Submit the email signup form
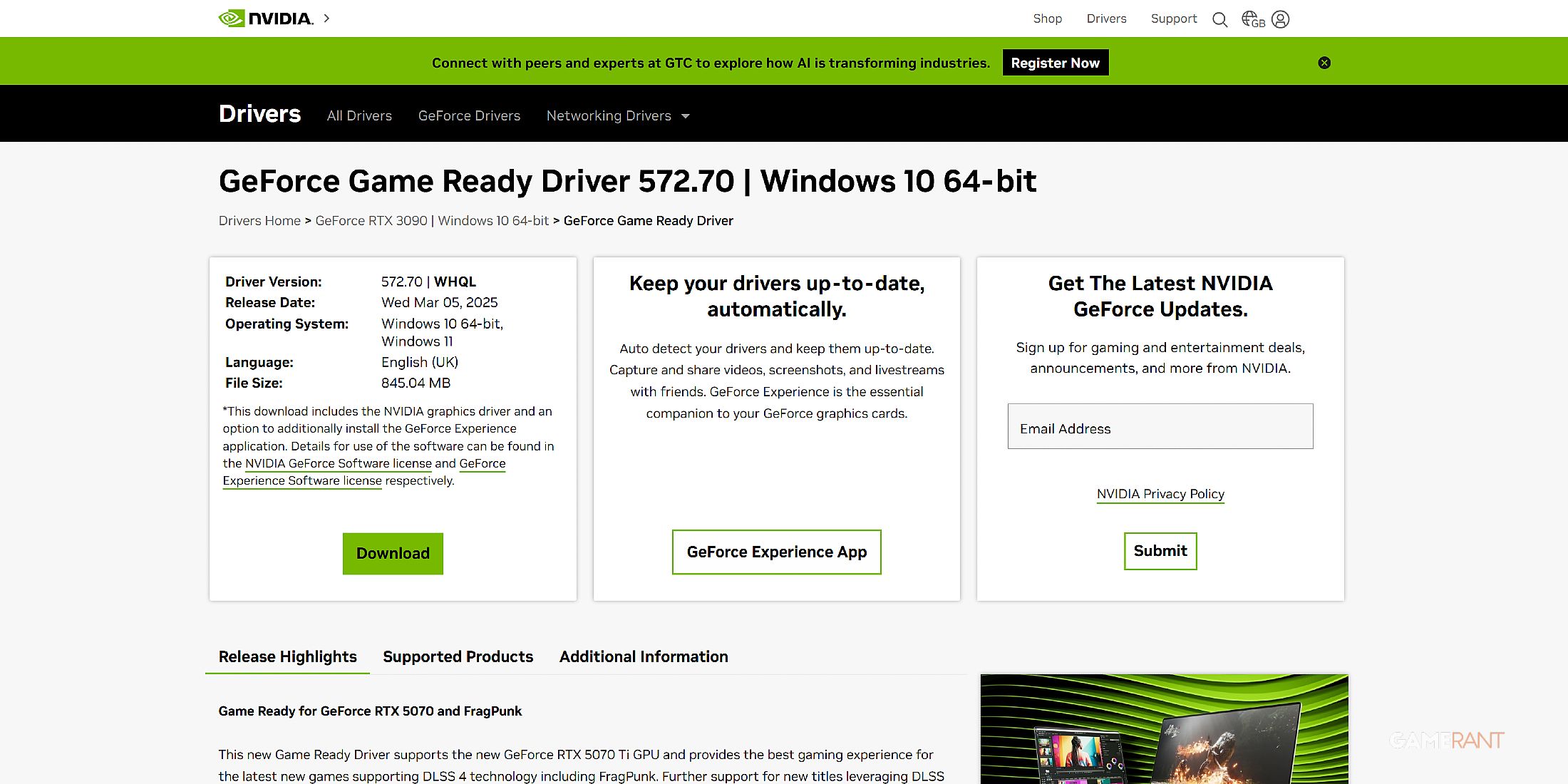 [x=1160, y=551]
